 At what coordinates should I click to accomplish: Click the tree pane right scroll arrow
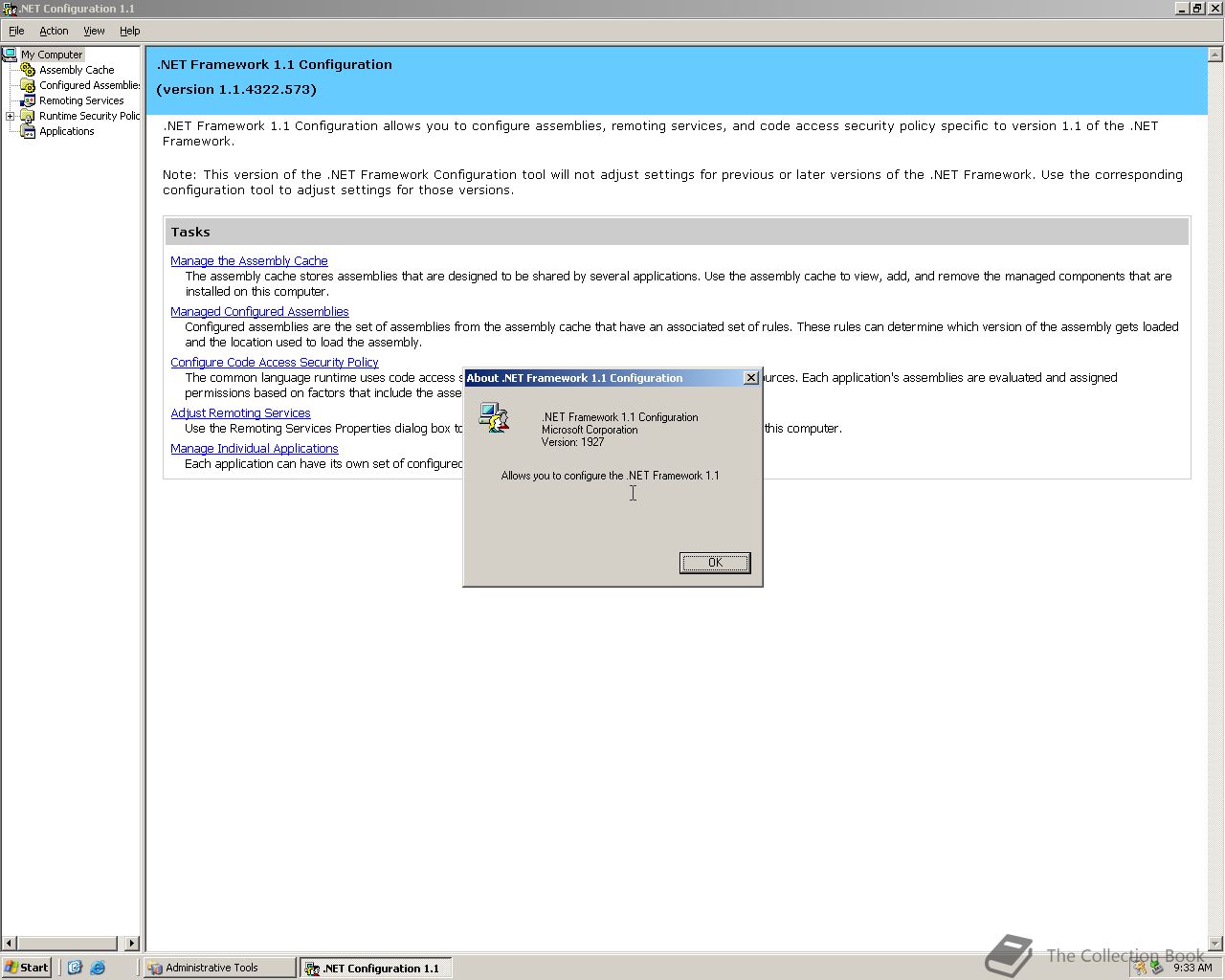coord(132,943)
